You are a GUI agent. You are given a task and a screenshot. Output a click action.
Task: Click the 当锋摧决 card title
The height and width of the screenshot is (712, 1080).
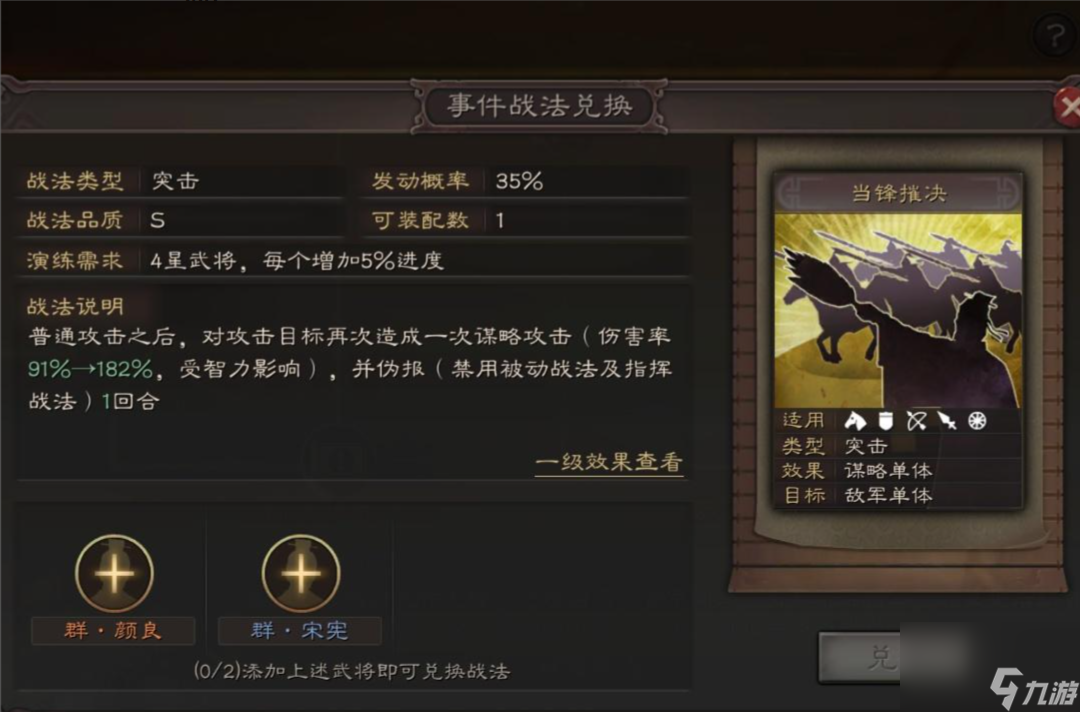tap(898, 193)
